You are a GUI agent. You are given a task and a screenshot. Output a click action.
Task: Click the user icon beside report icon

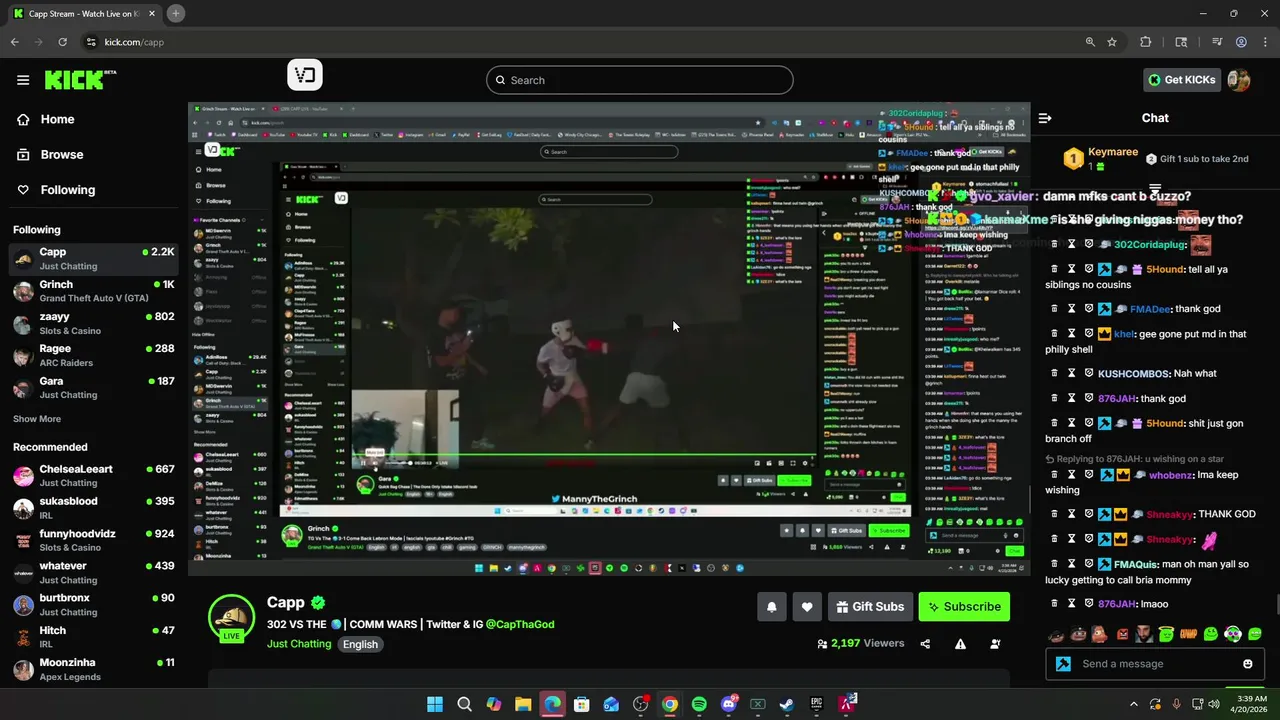pyautogui.click(x=995, y=644)
